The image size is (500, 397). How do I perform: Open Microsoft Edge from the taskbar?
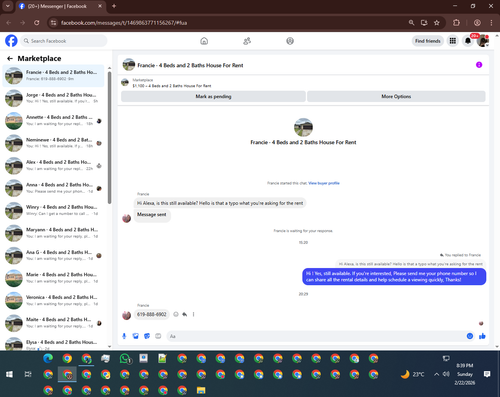(x=48, y=358)
